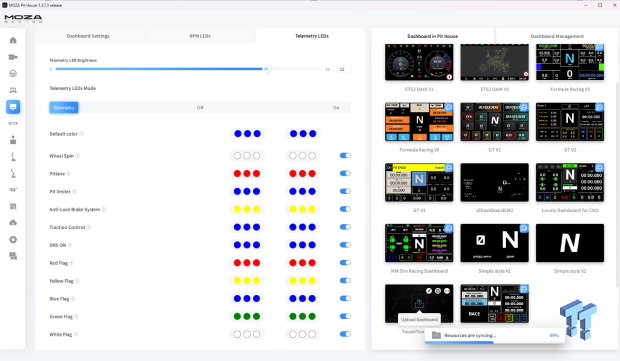Toggle the White Flag switch

pos(345,334)
